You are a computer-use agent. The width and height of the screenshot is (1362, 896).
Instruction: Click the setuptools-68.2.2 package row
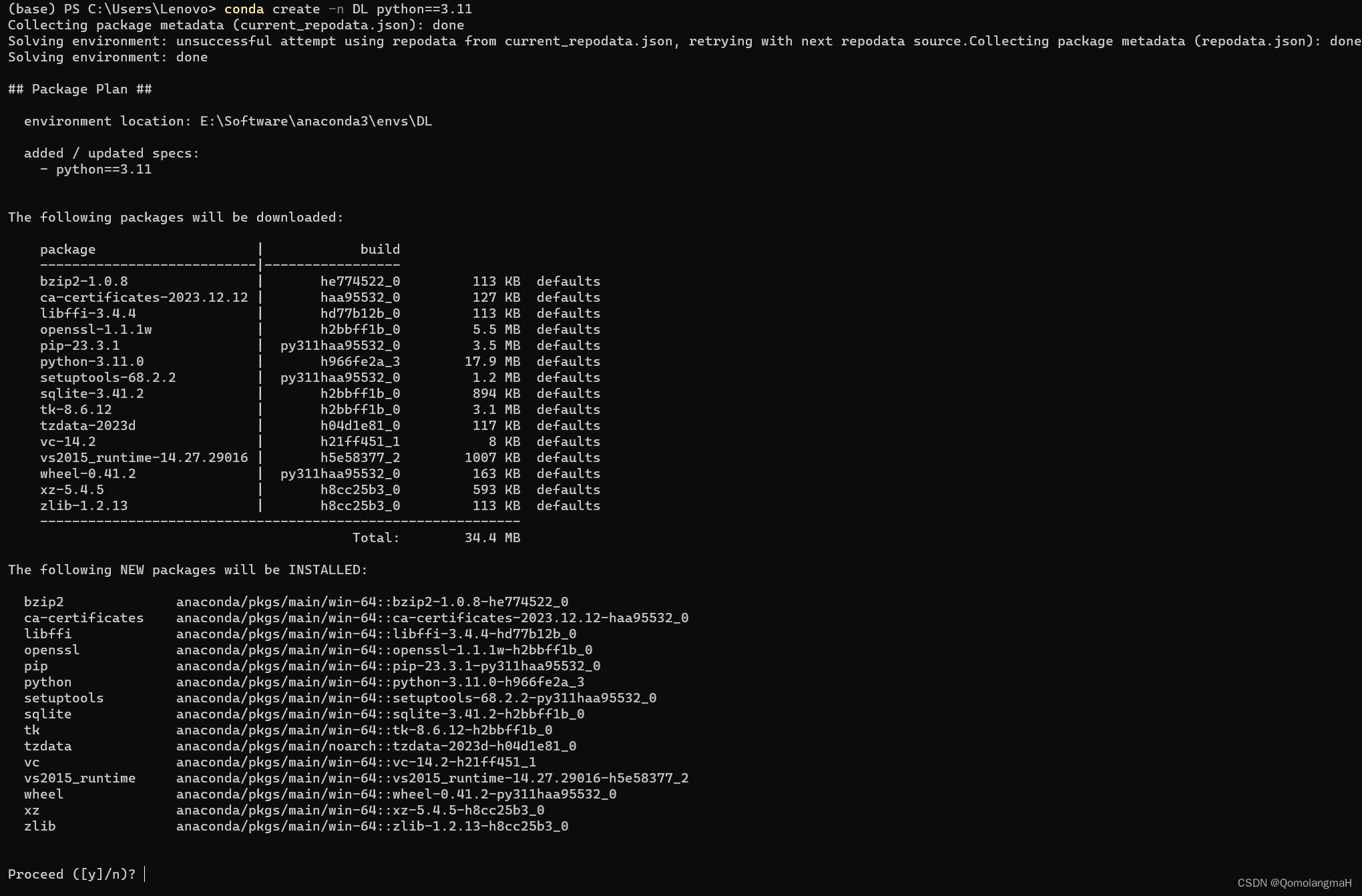tap(108, 377)
